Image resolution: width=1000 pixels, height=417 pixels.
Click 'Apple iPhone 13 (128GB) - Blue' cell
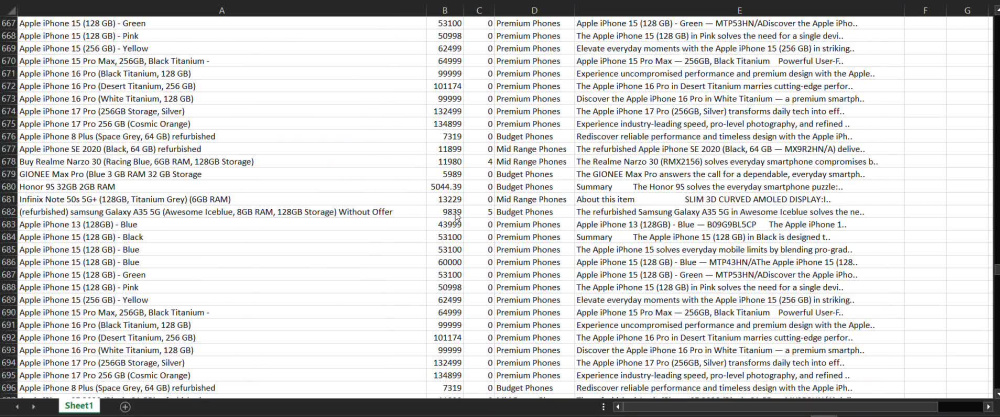click(221, 224)
